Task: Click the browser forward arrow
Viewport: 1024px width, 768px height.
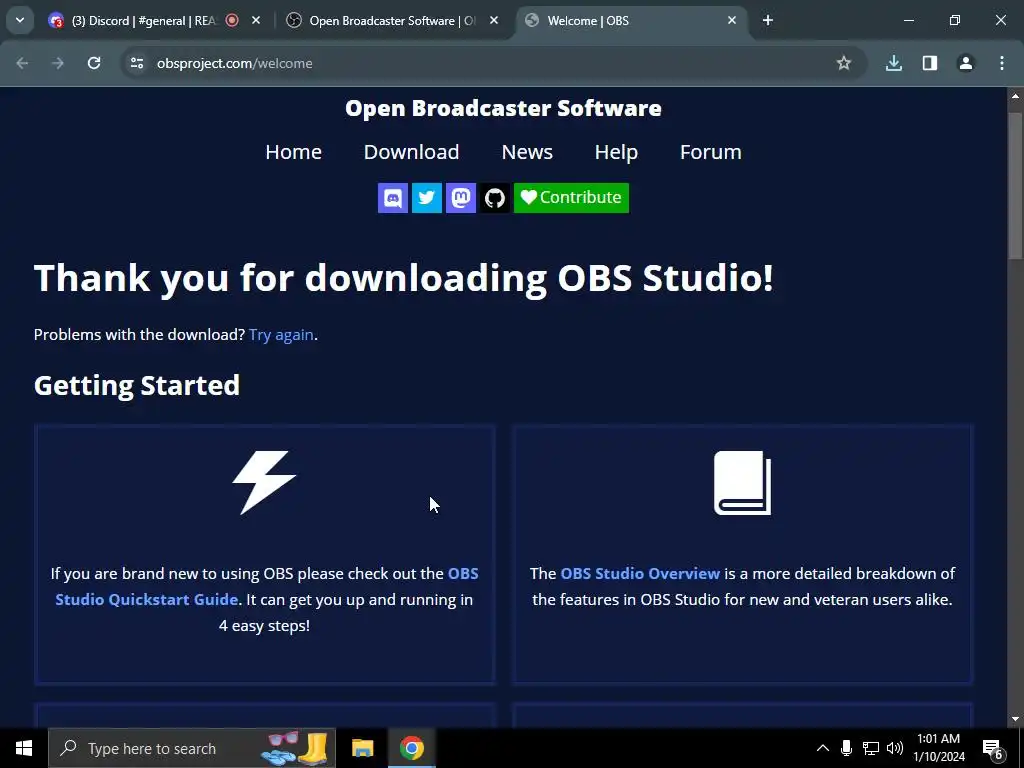Action: click(58, 63)
